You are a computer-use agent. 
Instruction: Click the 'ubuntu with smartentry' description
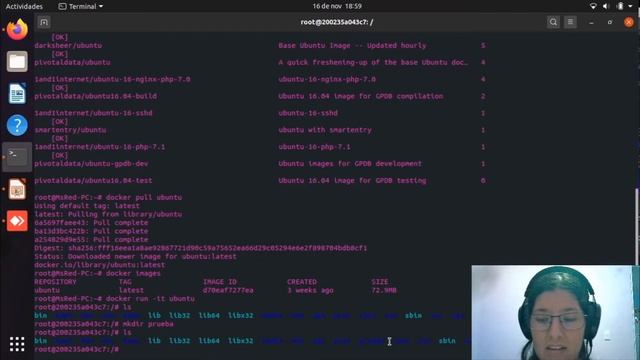tap(325, 130)
